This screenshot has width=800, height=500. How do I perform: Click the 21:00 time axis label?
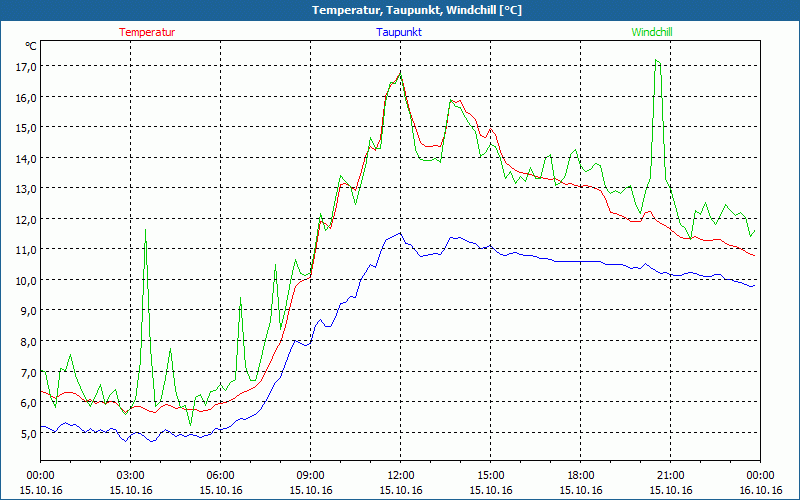[670, 476]
